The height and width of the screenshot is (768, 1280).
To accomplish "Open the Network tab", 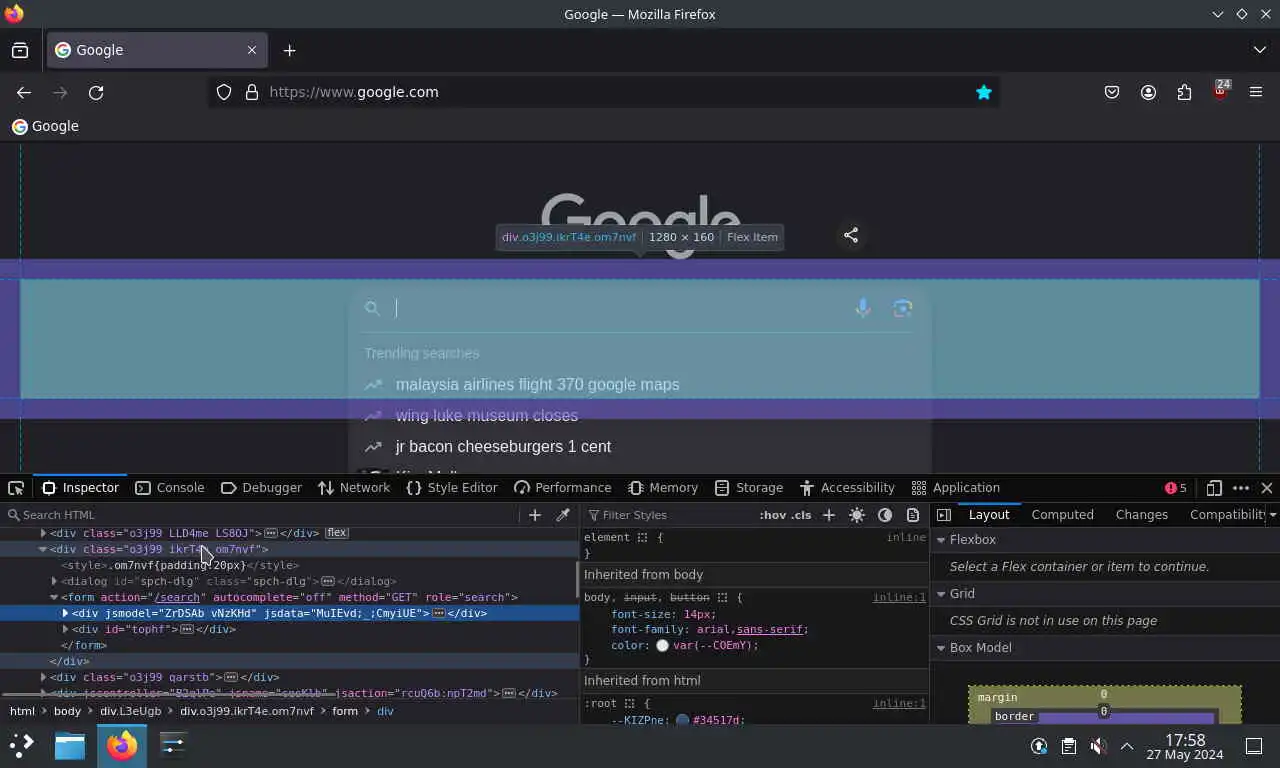I will tap(353, 488).
